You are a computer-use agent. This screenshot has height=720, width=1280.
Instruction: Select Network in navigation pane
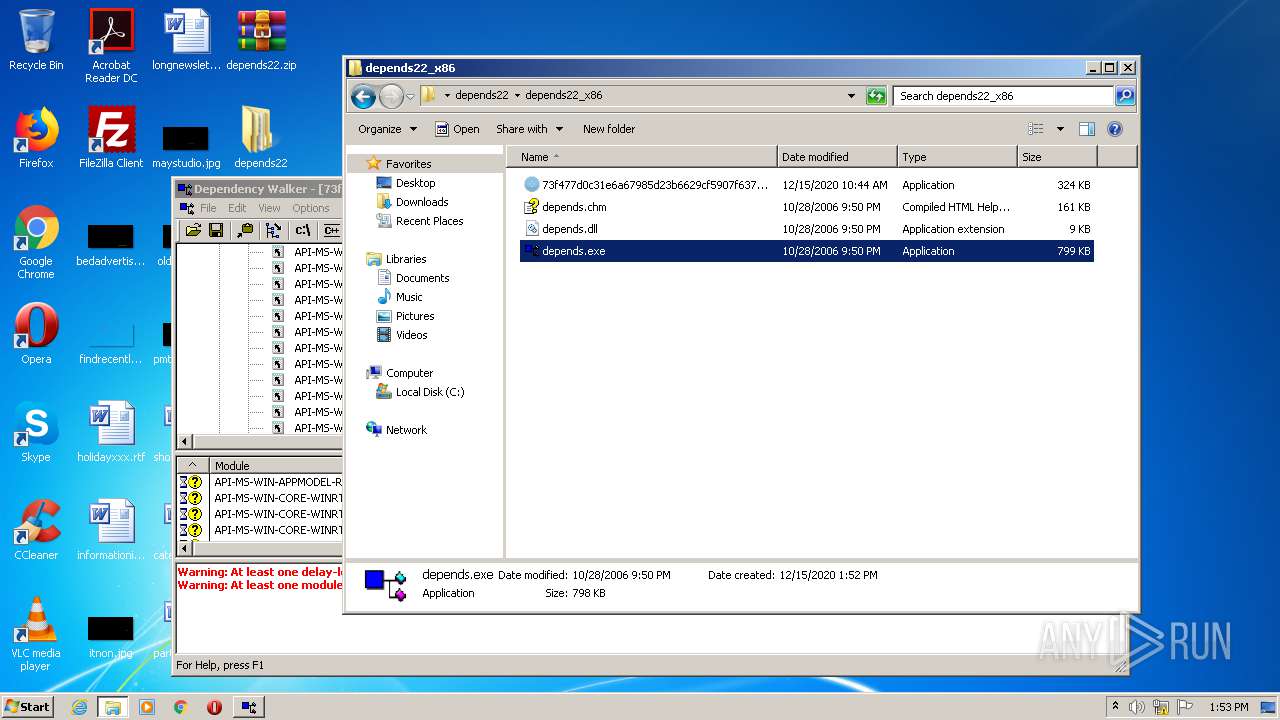click(x=406, y=430)
